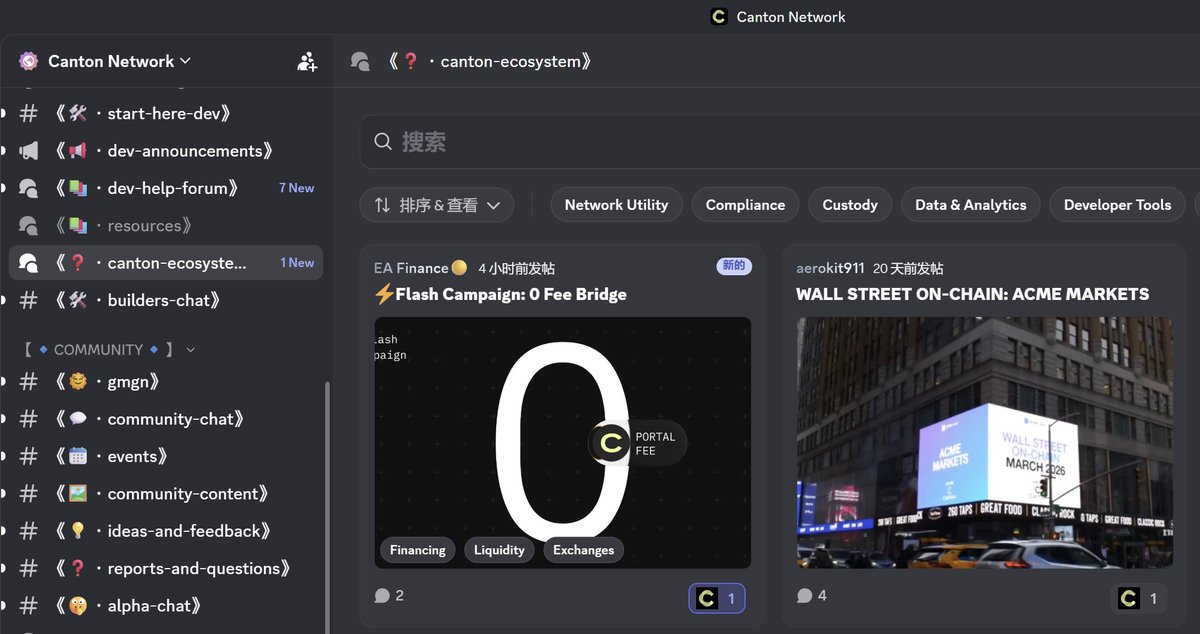Click the 1 New badge
Viewport: 1200px width, 634px height.
297,263
